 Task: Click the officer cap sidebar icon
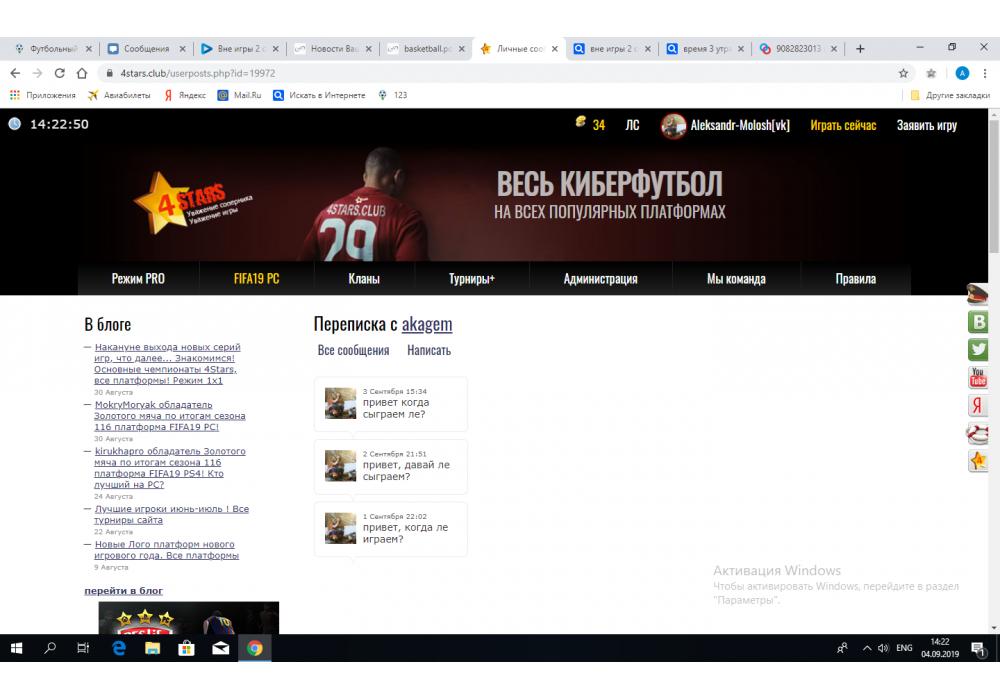978,294
